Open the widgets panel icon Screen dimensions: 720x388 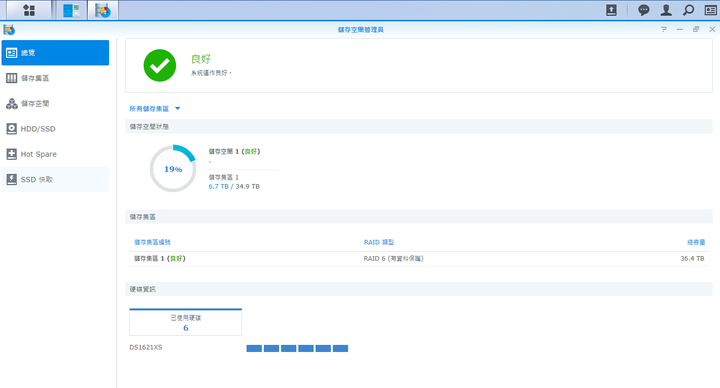710,10
